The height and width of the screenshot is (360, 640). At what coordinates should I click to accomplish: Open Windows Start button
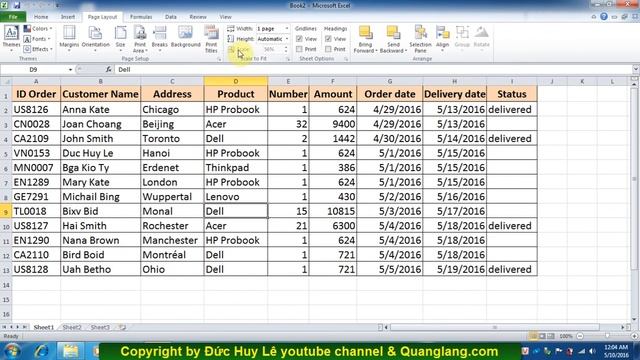point(12,351)
